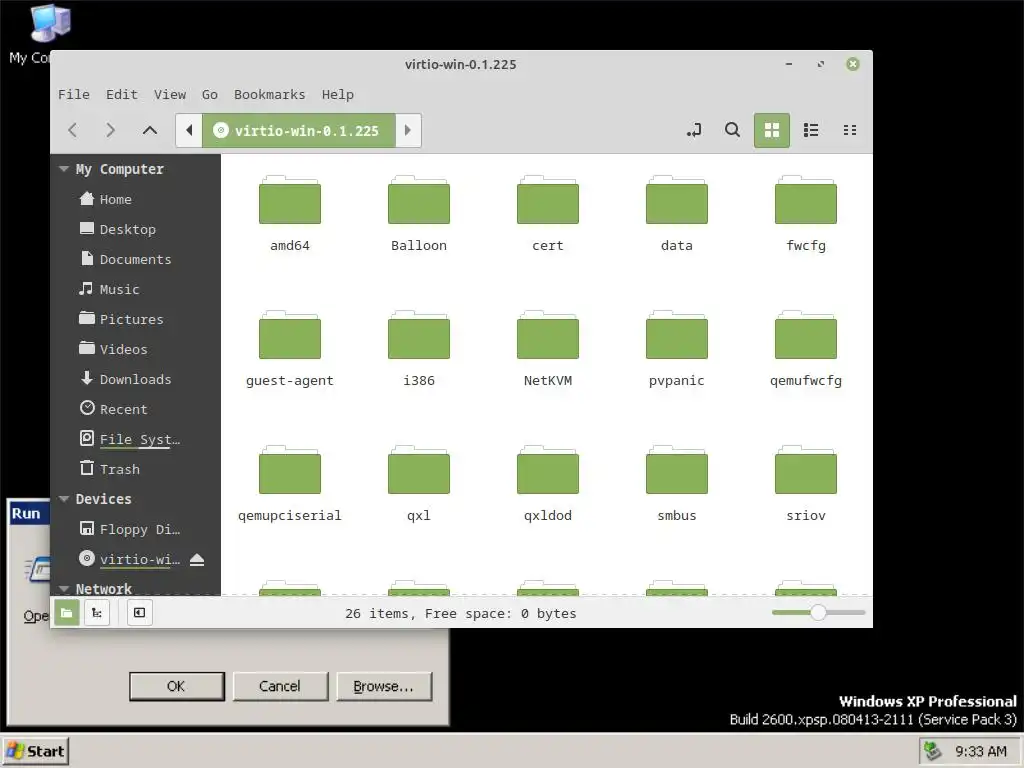
Task: Open the Edit menu
Action: 122,95
